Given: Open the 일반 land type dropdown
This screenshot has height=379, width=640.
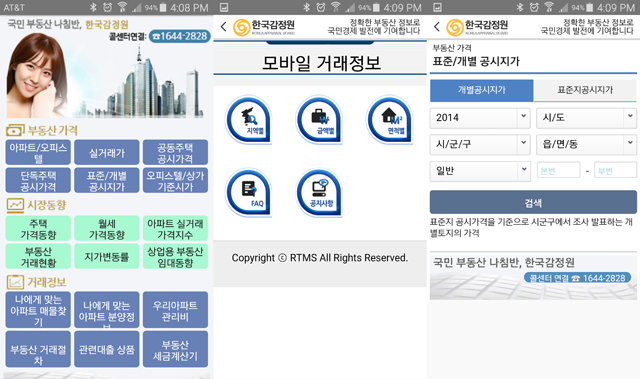Looking at the screenshot, I should pos(480,171).
